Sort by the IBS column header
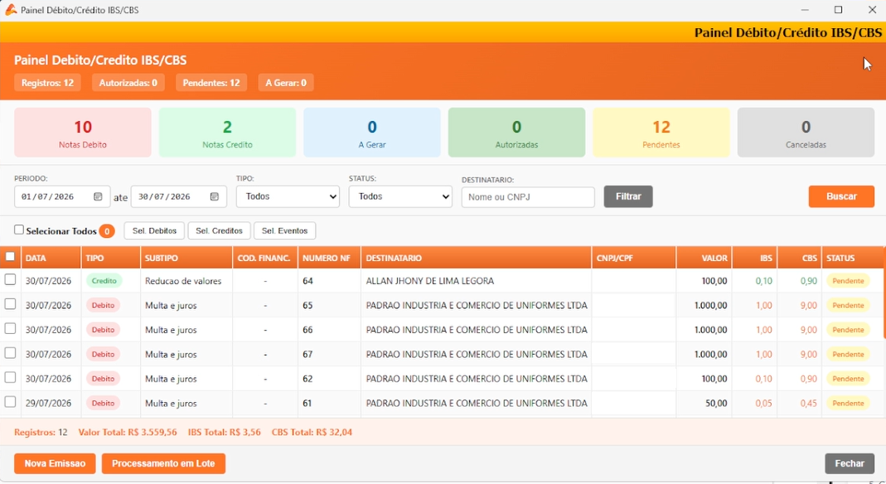This screenshot has height=484, width=886. [x=754, y=258]
